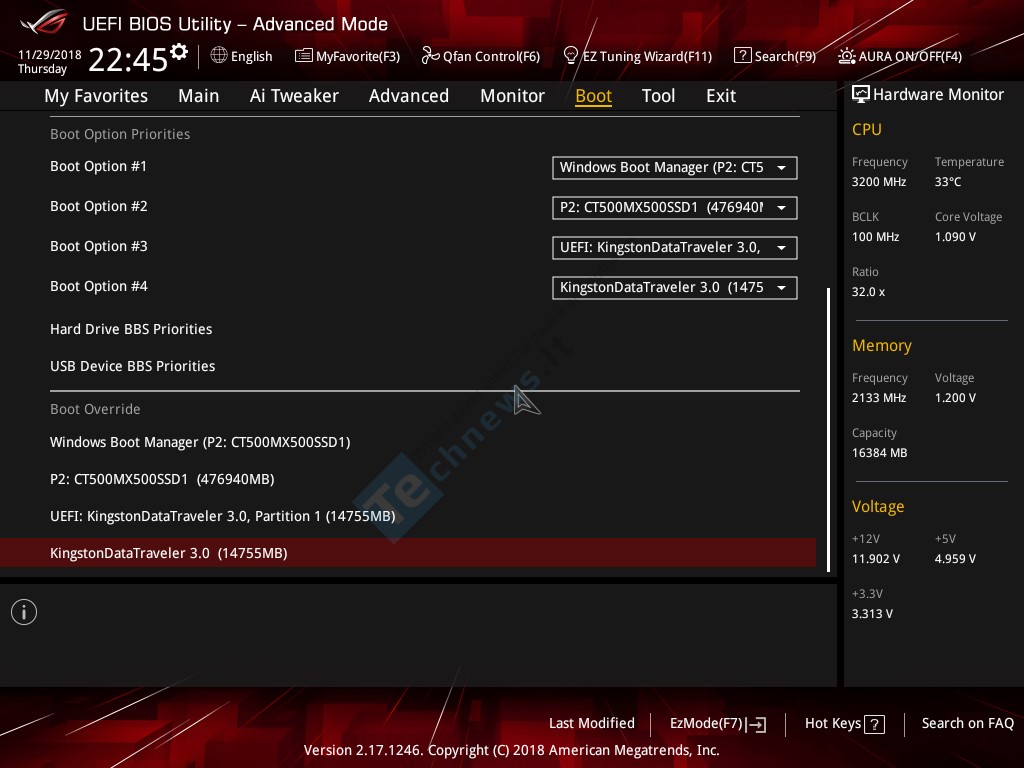Click the Hardware Monitor title
The width and height of the screenshot is (1024, 768).
[938, 95]
